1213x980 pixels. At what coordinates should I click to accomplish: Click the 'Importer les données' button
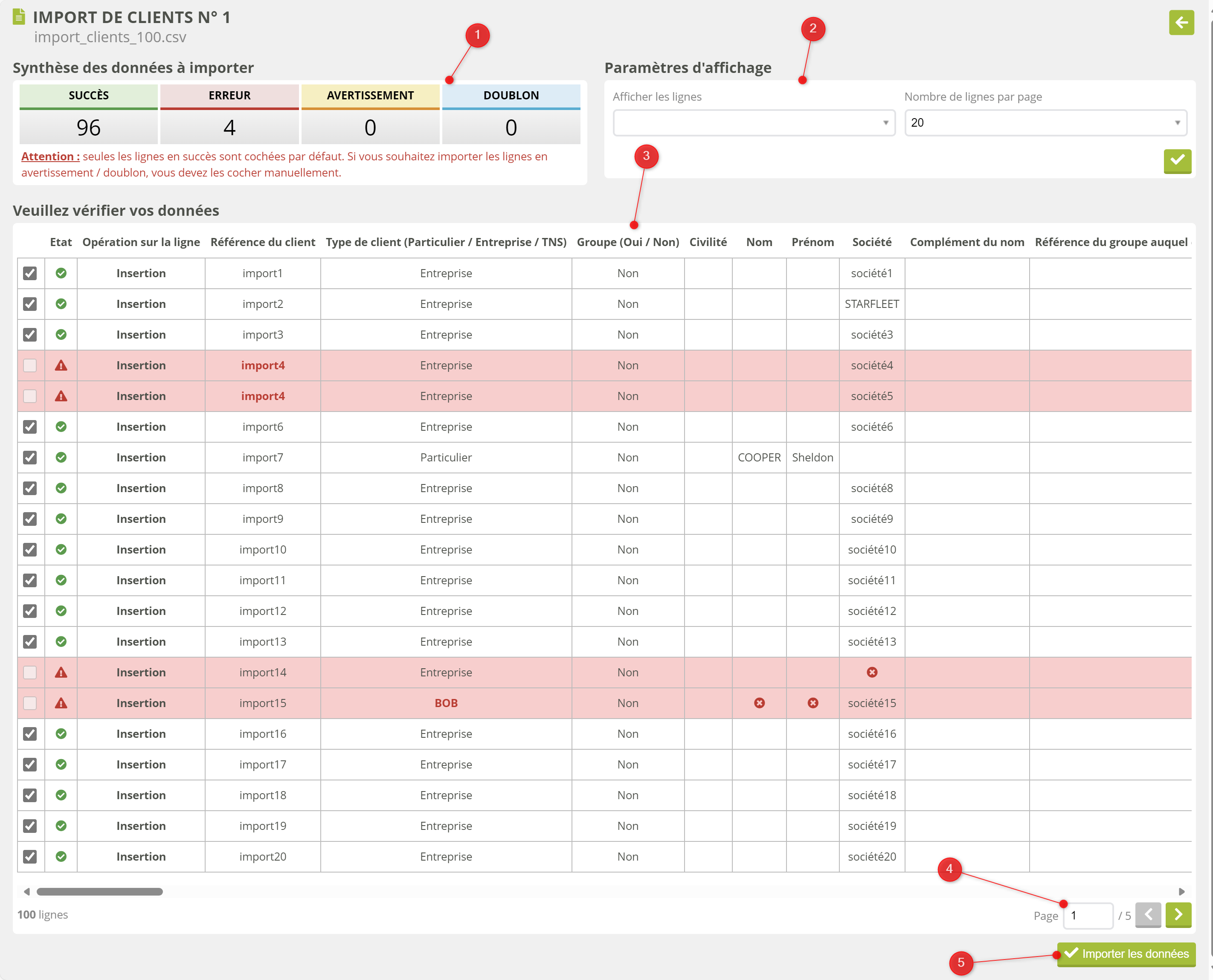point(1126,954)
